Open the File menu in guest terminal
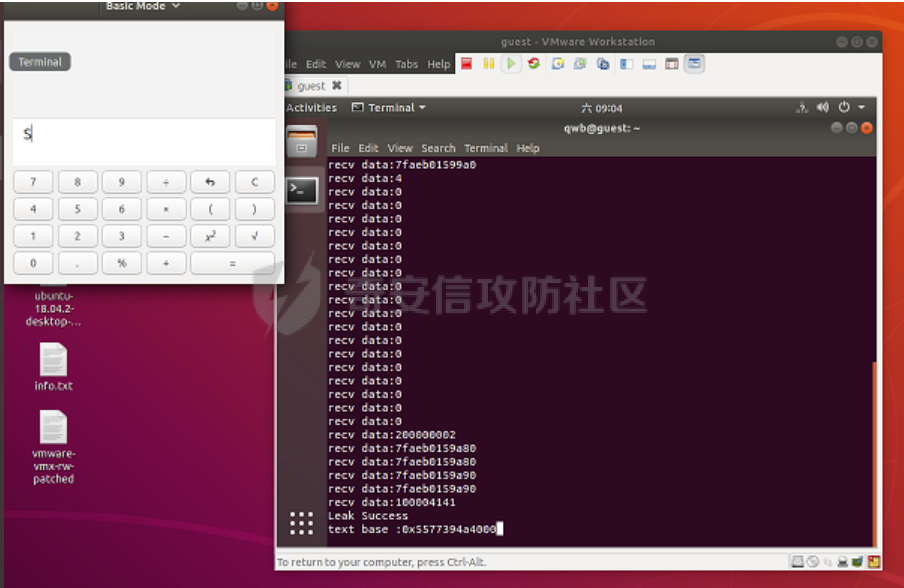Screen dimensions: 904x588 coord(340,149)
